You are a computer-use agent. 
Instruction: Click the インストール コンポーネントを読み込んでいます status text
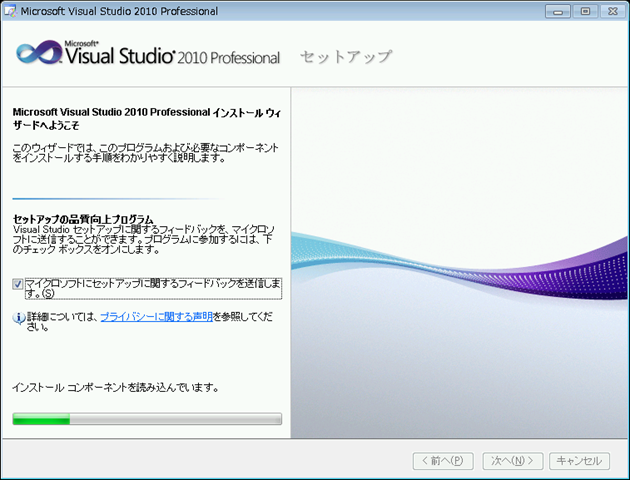tap(115, 386)
